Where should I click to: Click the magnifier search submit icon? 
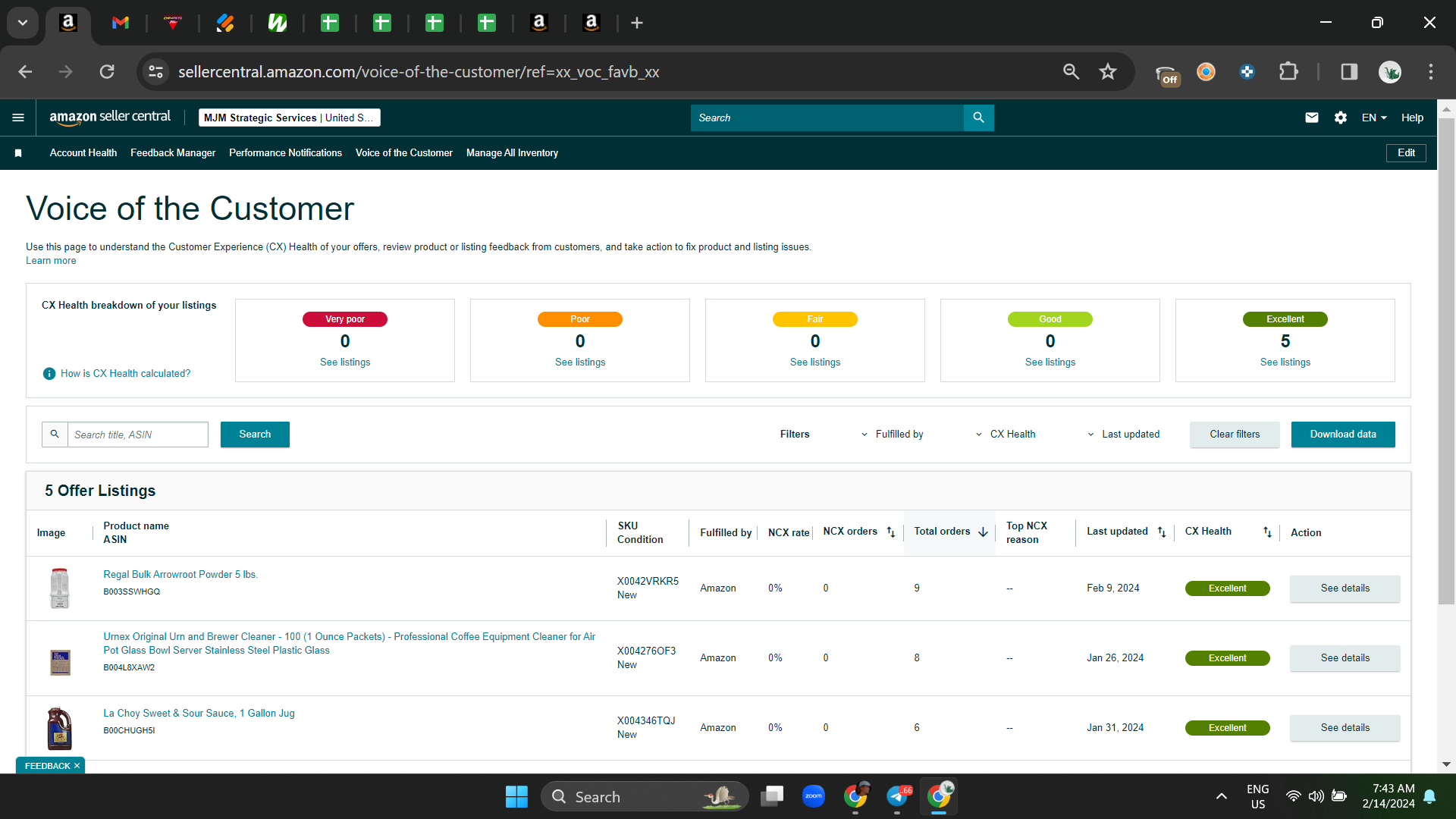978,118
